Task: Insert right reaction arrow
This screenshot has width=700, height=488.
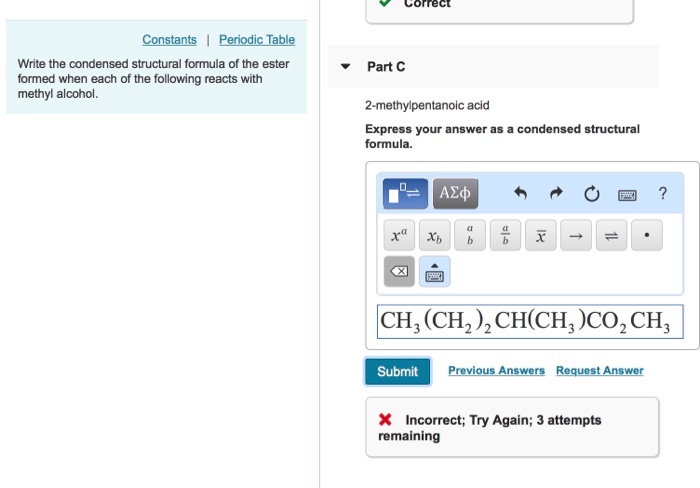Action: pyautogui.click(x=576, y=235)
